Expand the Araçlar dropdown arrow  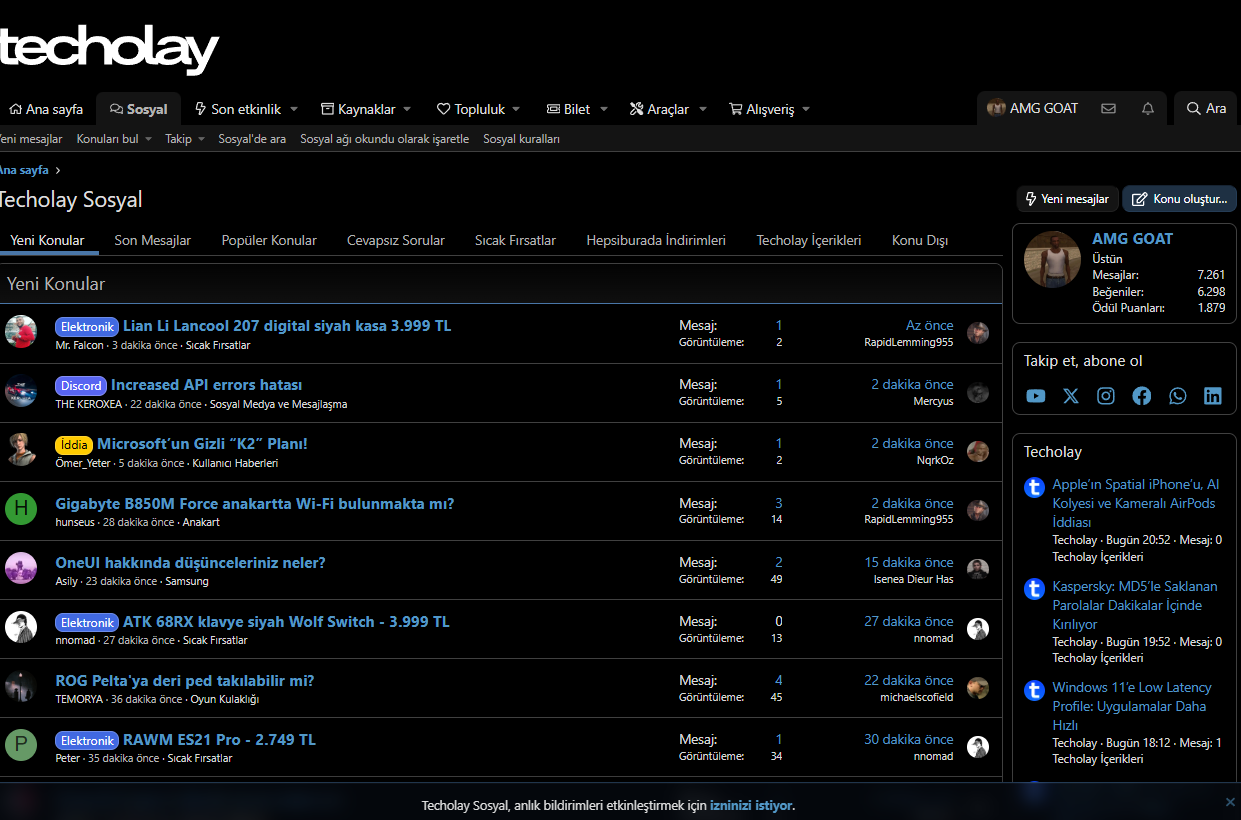tap(703, 109)
